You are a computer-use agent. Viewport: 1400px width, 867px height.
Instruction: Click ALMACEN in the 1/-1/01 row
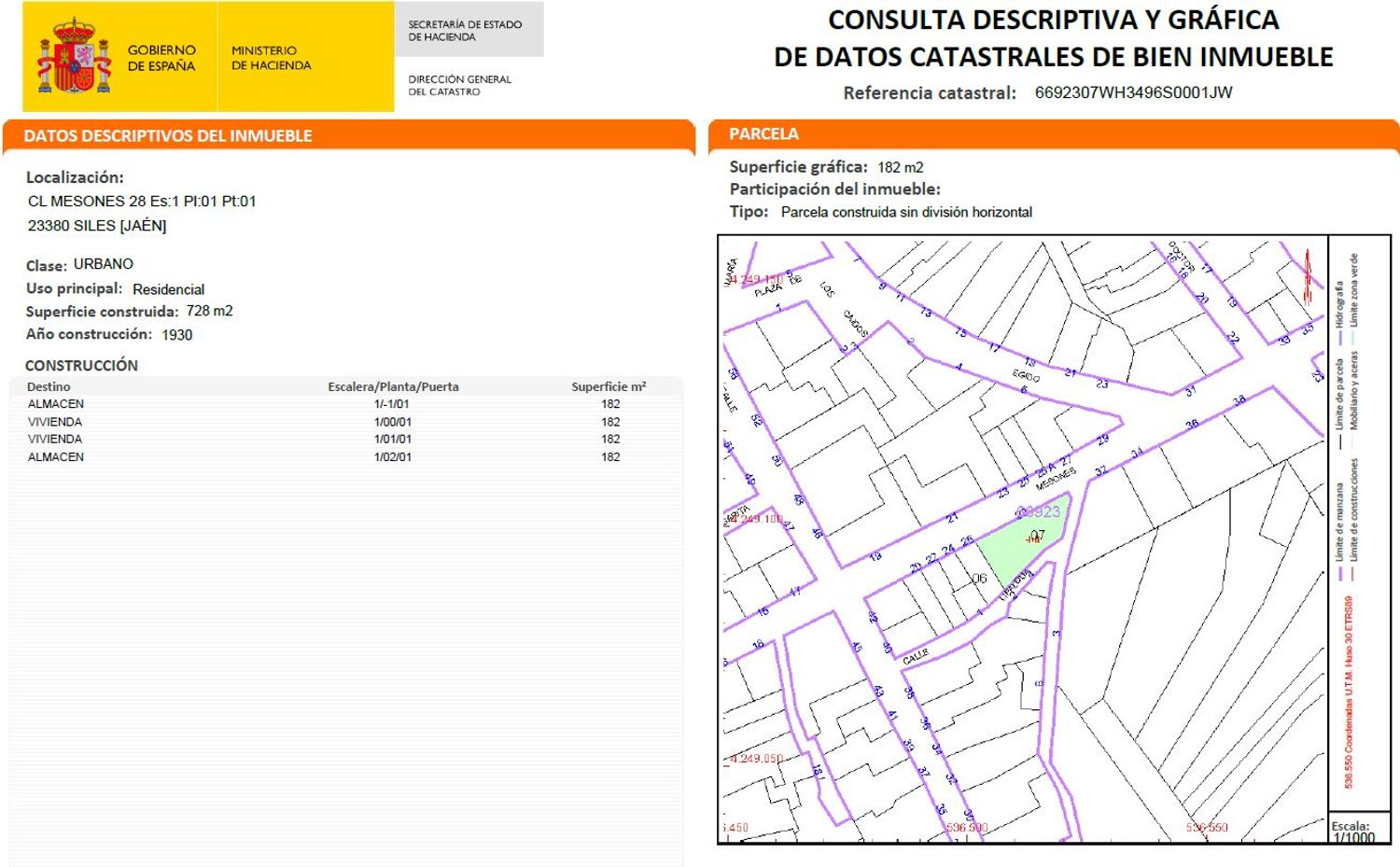click(56, 404)
